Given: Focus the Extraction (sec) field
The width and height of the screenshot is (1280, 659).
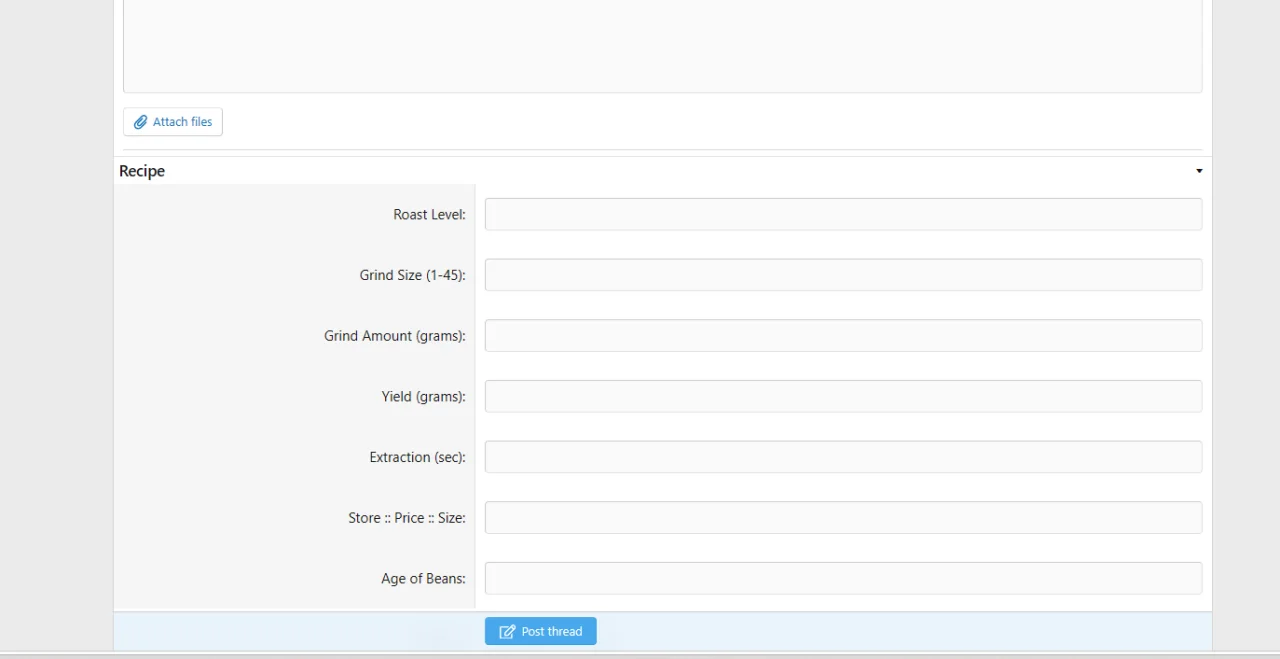Looking at the screenshot, I should coord(843,457).
